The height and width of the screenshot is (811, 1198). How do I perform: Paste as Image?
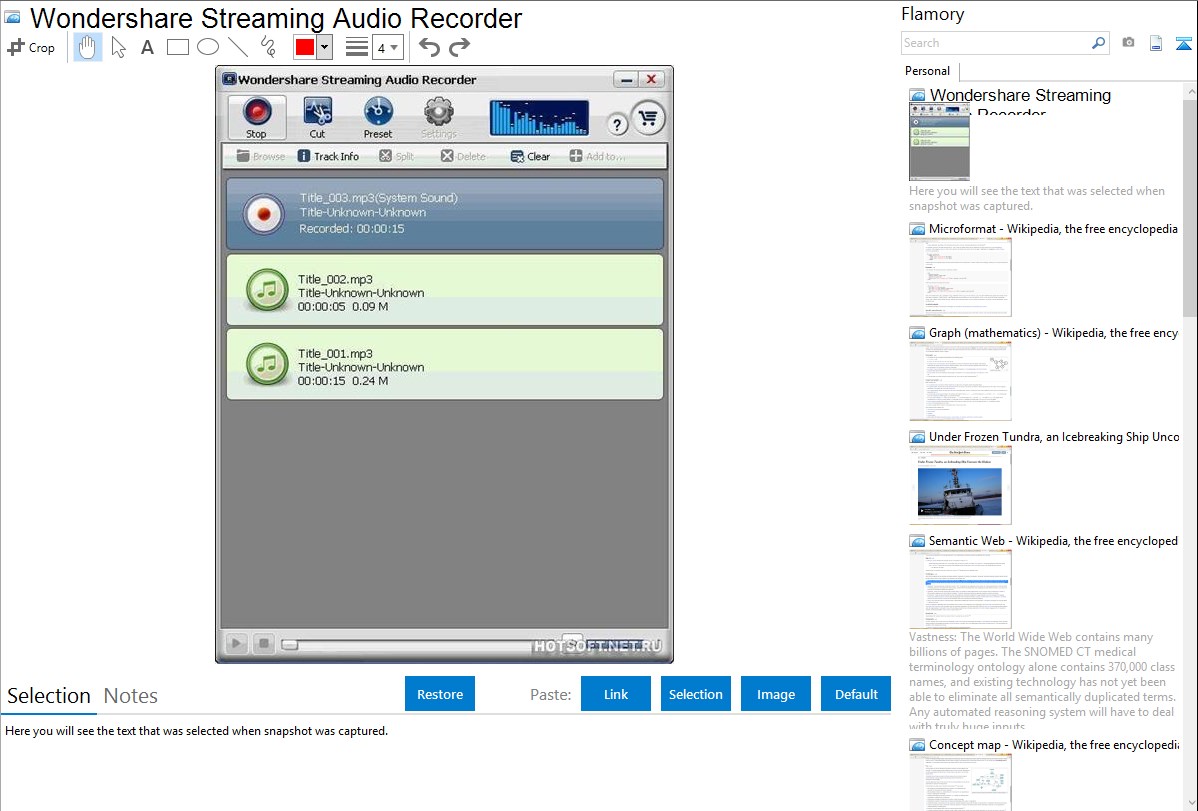click(776, 694)
